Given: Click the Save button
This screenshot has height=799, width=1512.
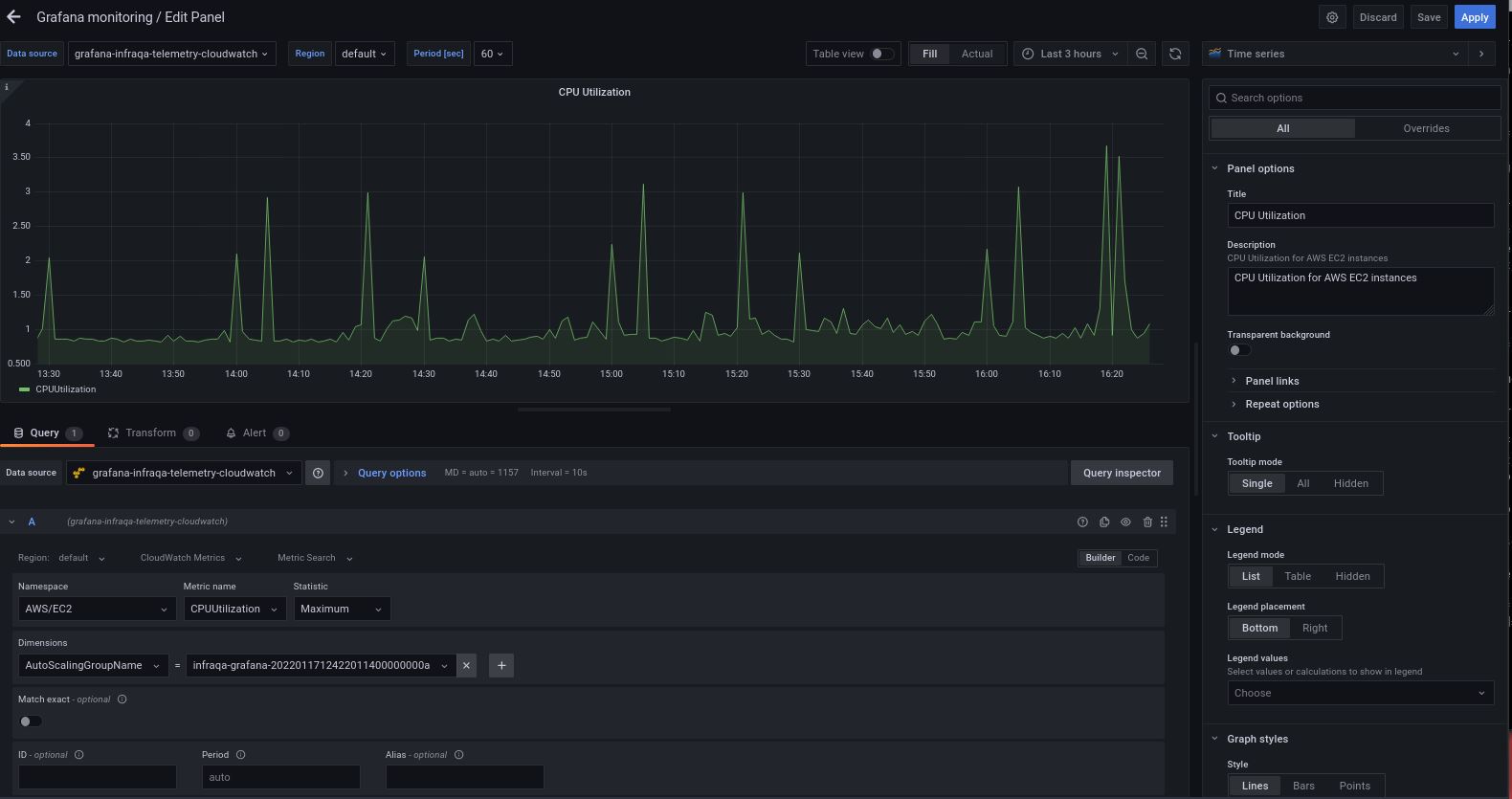Looking at the screenshot, I should 1429,17.
